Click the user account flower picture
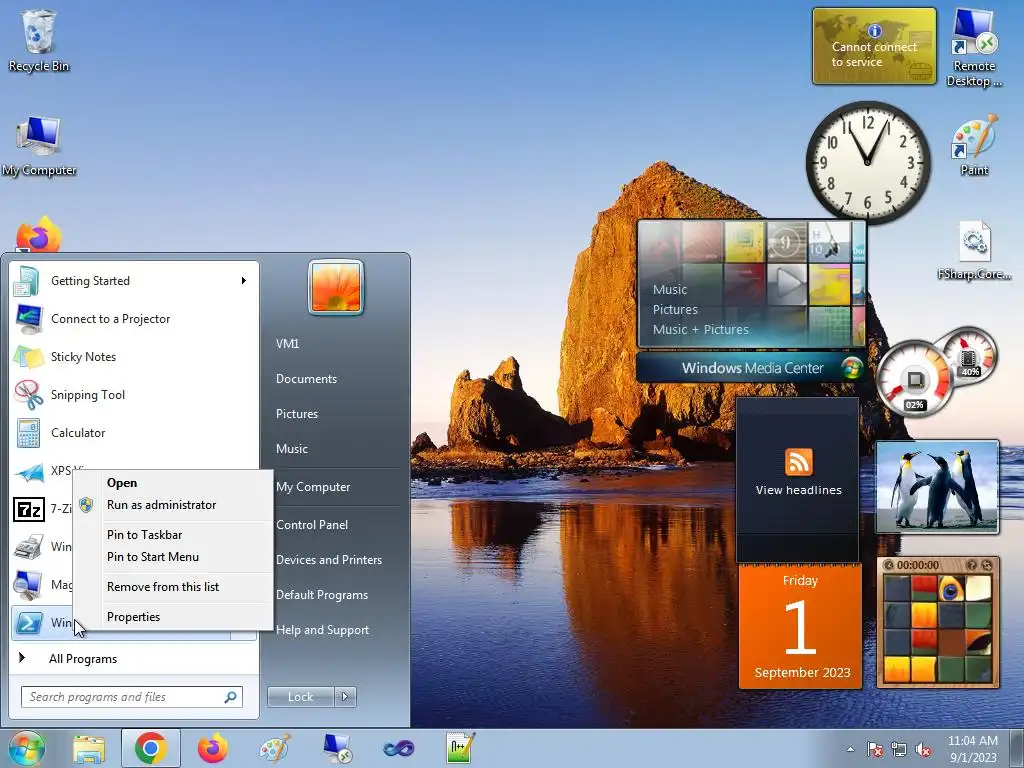The image size is (1024, 768). click(336, 287)
